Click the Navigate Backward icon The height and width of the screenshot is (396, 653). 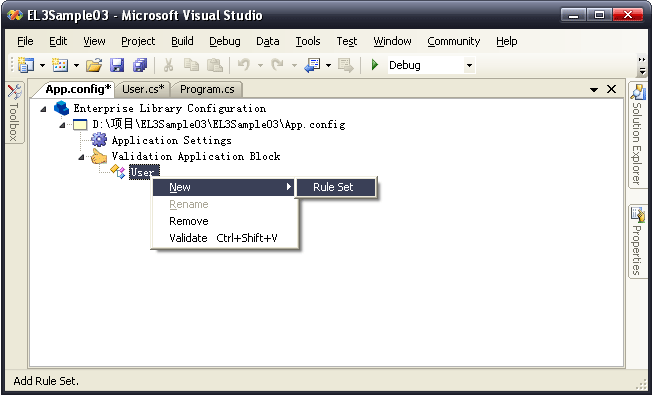click(312, 65)
